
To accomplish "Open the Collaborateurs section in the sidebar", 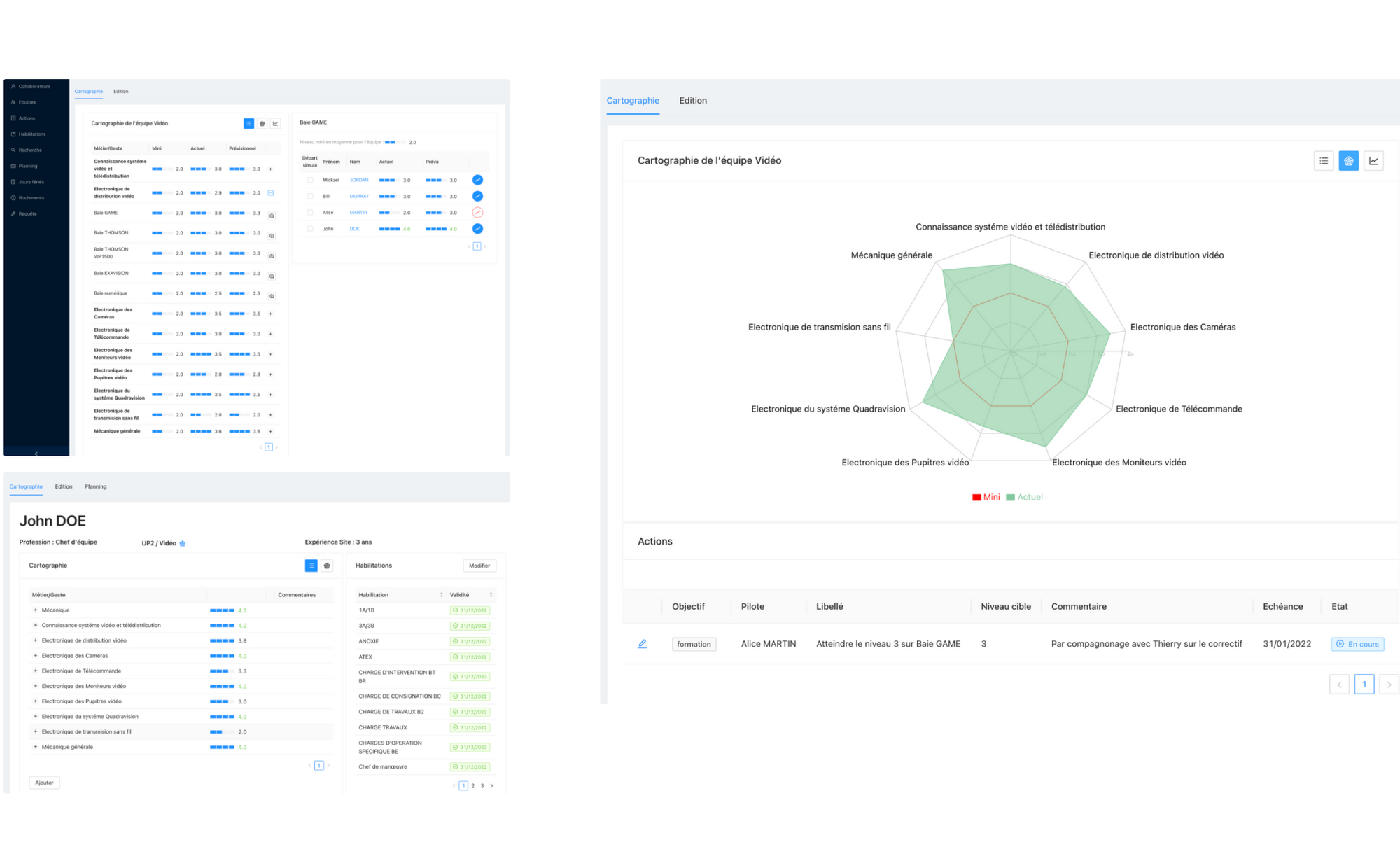I will click(35, 86).
